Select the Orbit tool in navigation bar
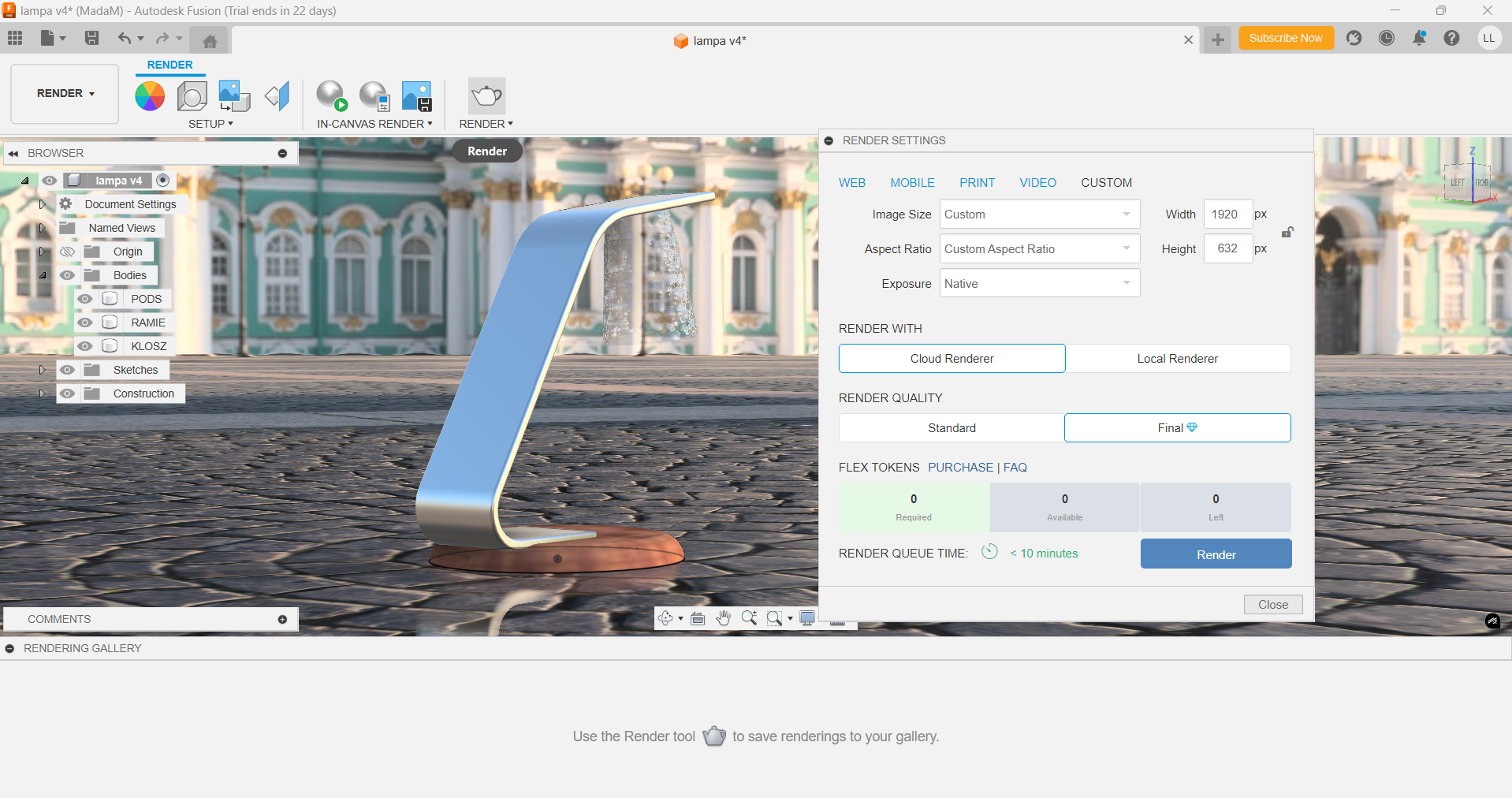Screen dimensions: 1512x798 pyautogui.click(x=666, y=618)
